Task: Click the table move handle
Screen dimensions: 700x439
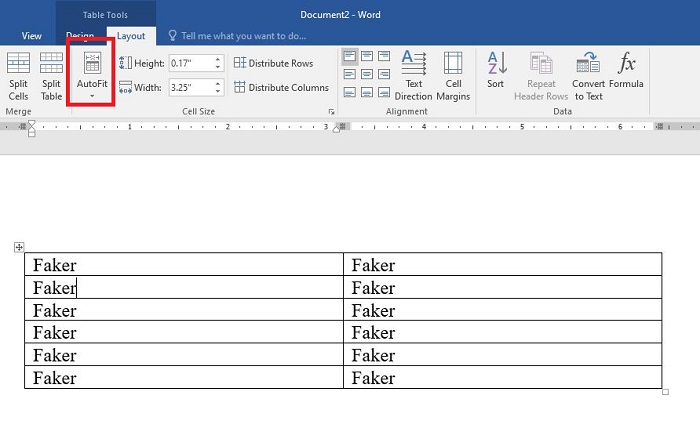Action: pos(19,246)
